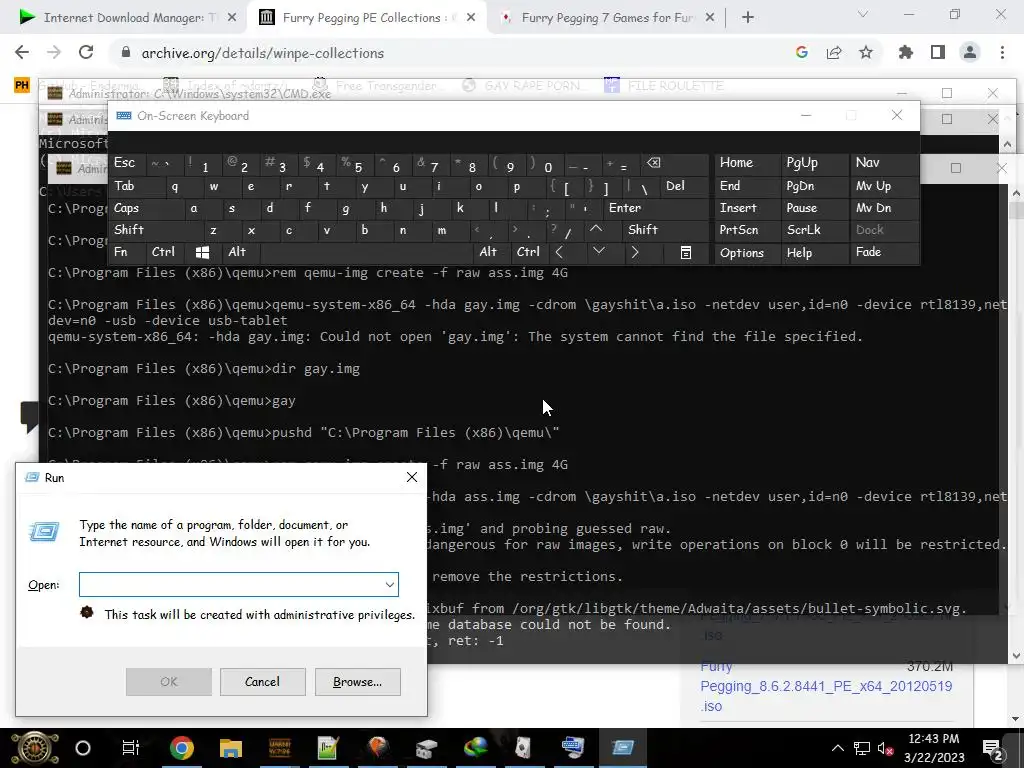The width and height of the screenshot is (1024, 768).
Task: Click Browse... in the Run dialog
Action: click(357, 682)
